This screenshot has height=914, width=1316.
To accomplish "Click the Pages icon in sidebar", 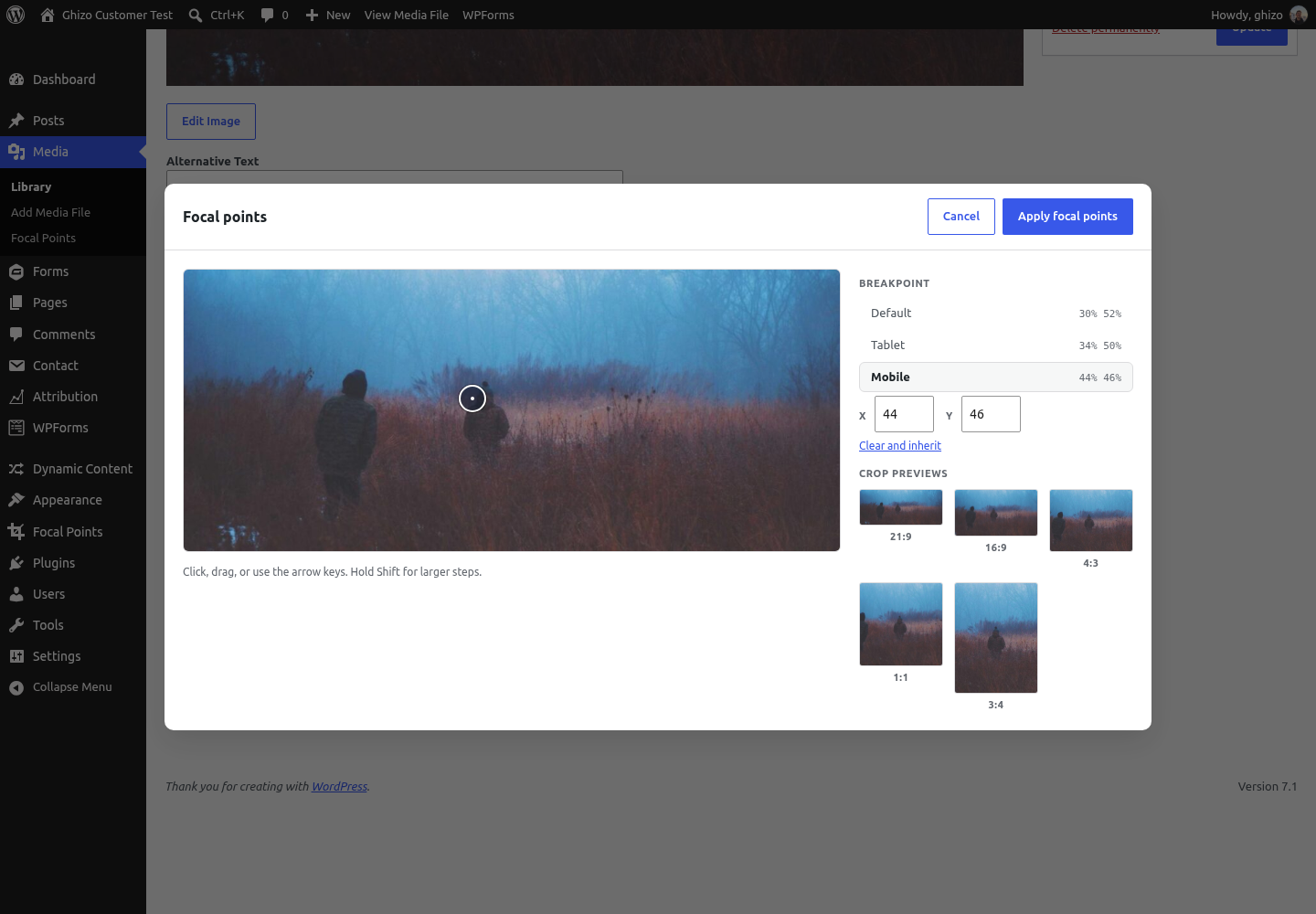I will tap(16, 303).
